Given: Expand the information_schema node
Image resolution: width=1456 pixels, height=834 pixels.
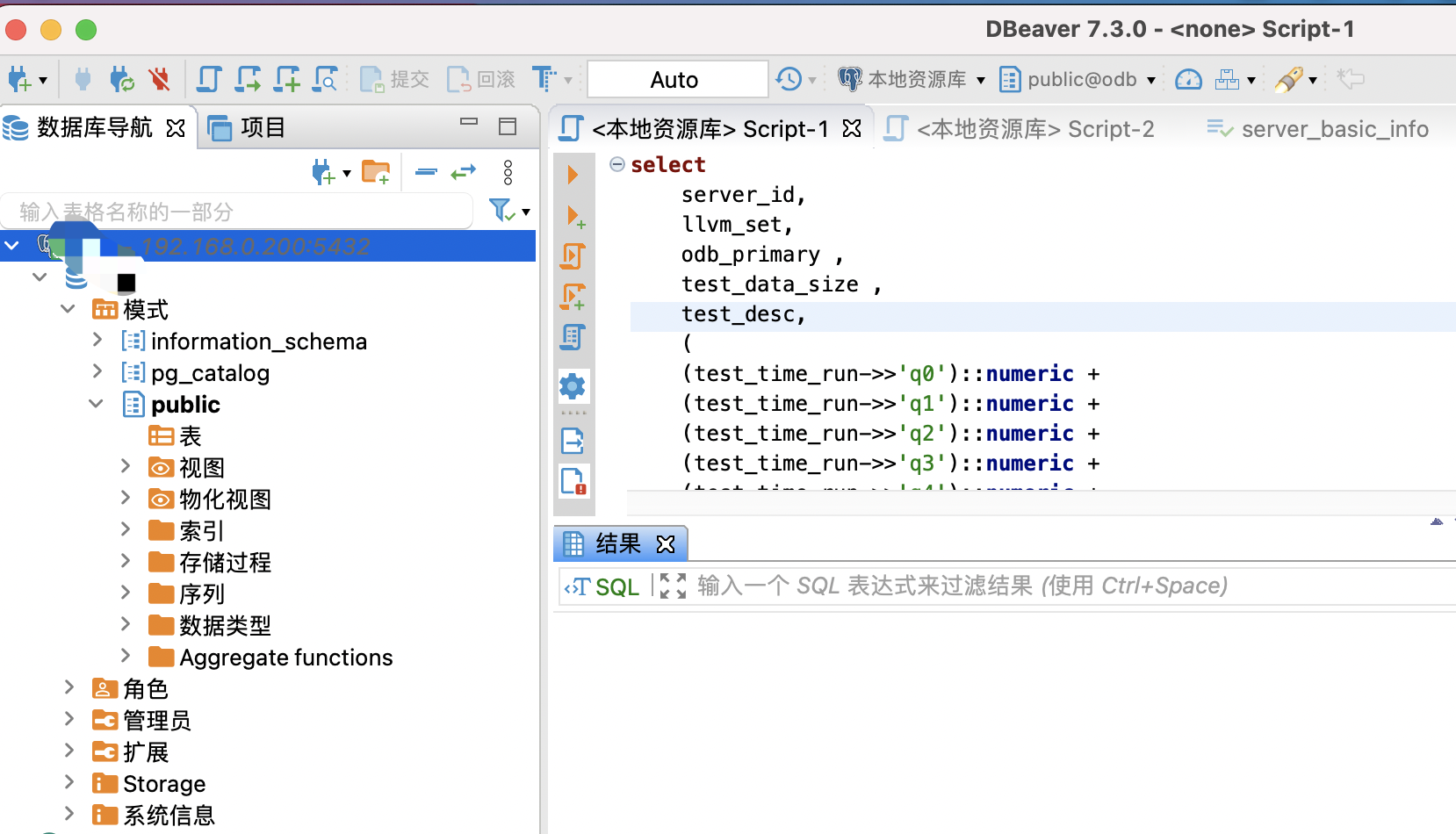Looking at the screenshot, I should point(97,341).
